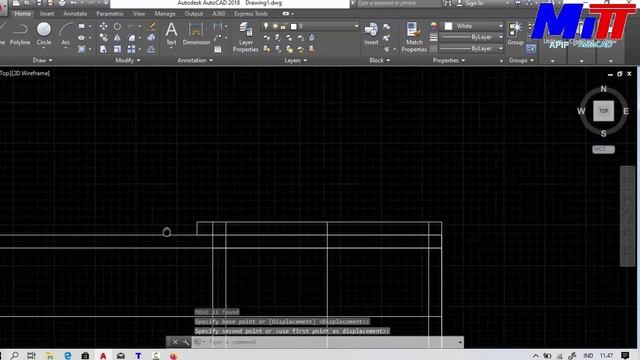Click the Linear dimension icon
This screenshot has height=360, width=640.
pyautogui.click(x=218, y=26)
